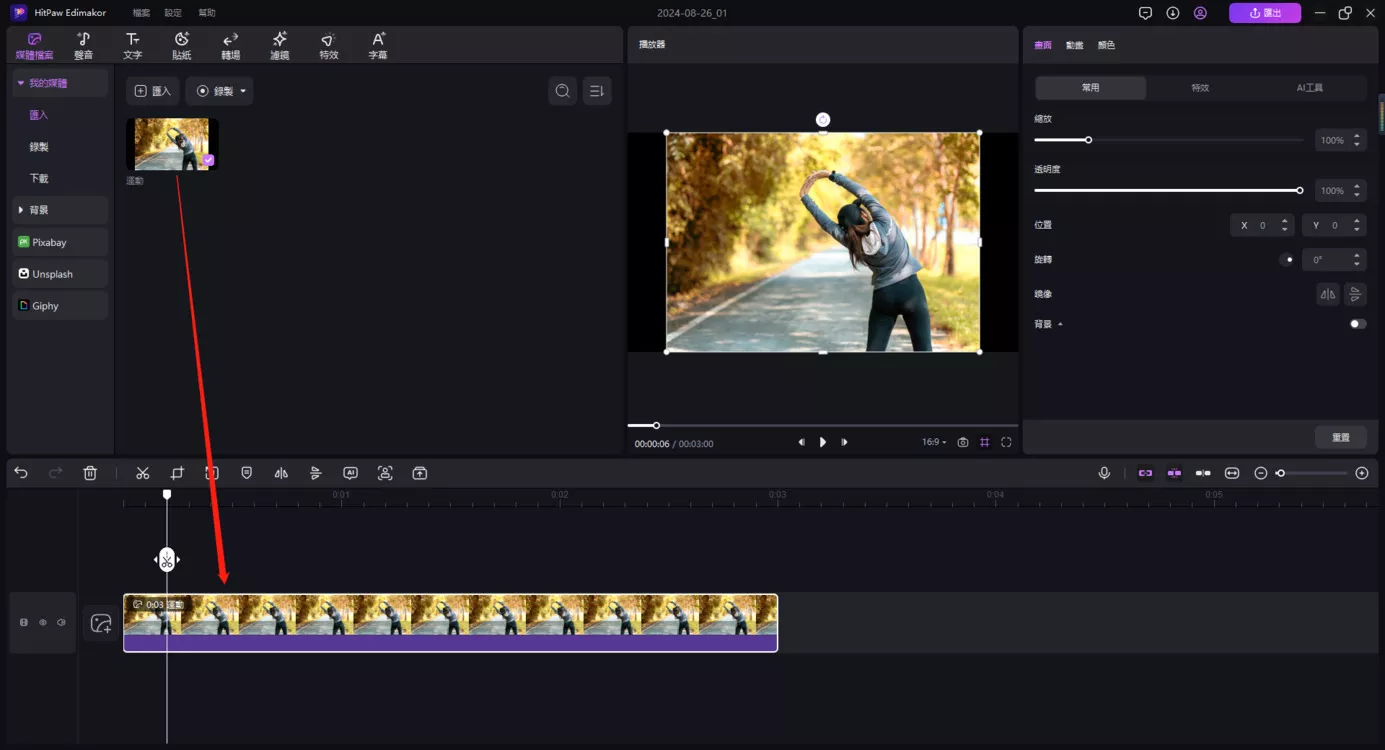Zoom in the timeline with plus icon
Viewport: 1385px width, 750px height.
(x=1362, y=473)
